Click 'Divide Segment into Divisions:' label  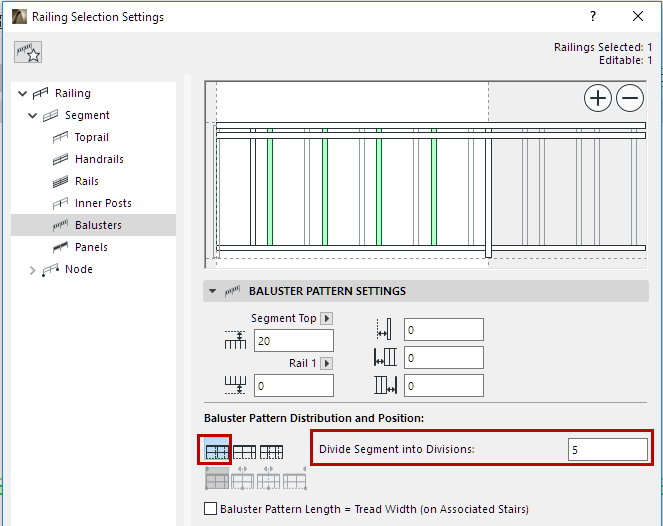click(397, 449)
